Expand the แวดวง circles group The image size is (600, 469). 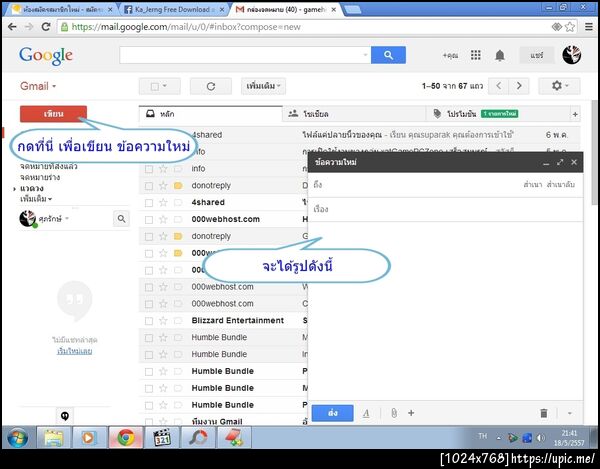coord(14,189)
